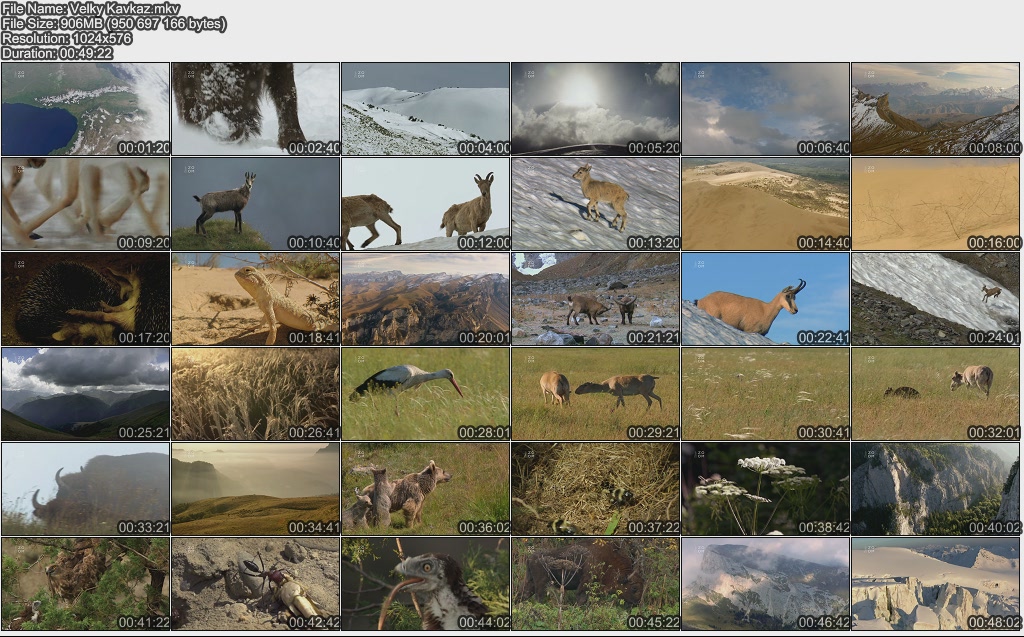Select the chamois against blue sky frame at 00:22:41
This screenshot has width=1024, height=637.
tap(766, 299)
